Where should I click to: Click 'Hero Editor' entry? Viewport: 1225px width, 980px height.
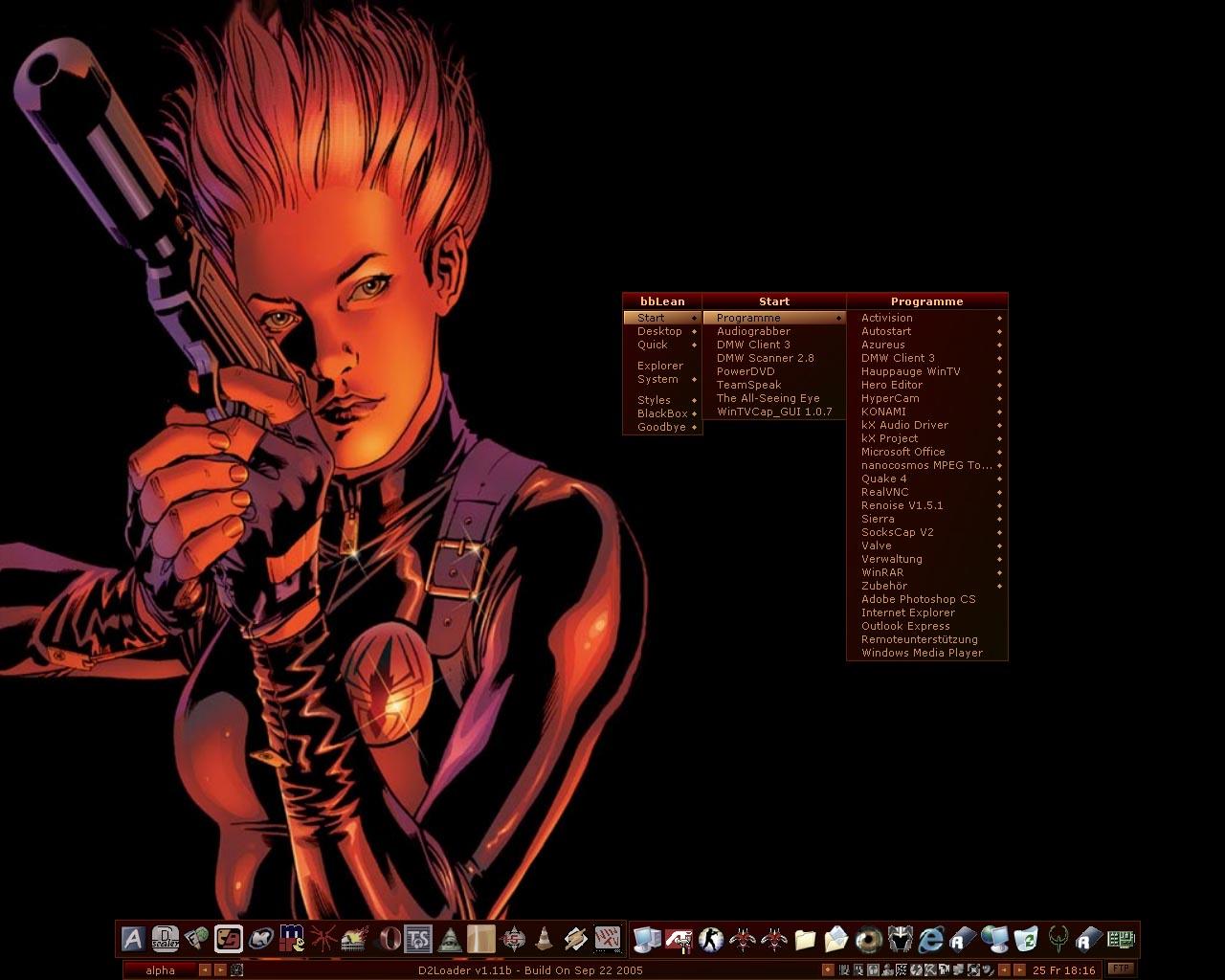pyautogui.click(x=927, y=385)
